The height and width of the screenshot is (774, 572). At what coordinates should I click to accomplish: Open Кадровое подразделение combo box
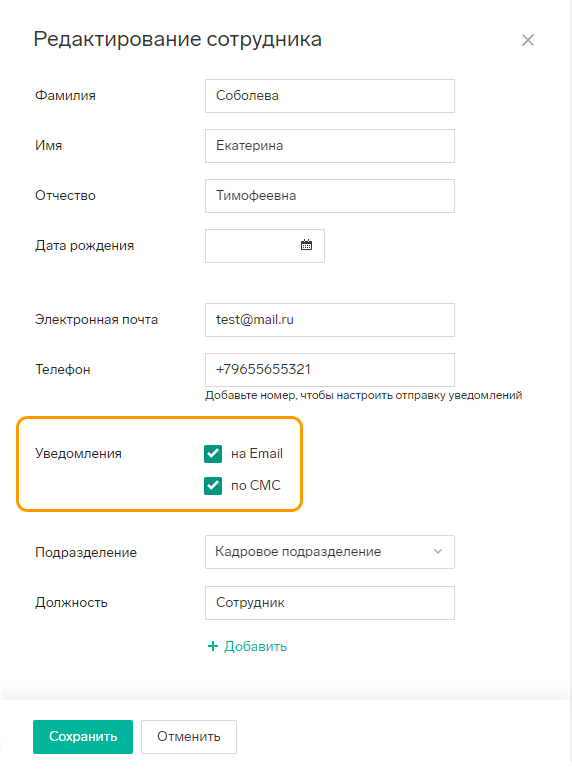[330, 552]
